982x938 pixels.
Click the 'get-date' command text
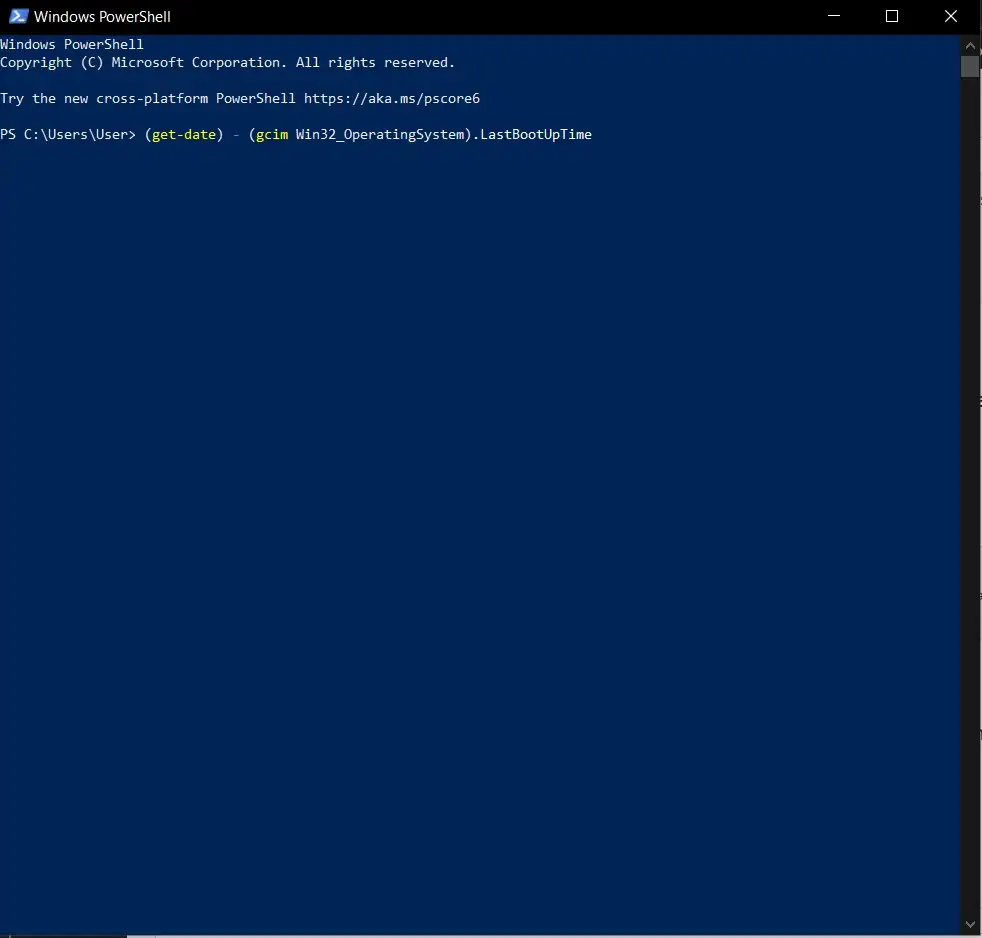click(x=184, y=135)
